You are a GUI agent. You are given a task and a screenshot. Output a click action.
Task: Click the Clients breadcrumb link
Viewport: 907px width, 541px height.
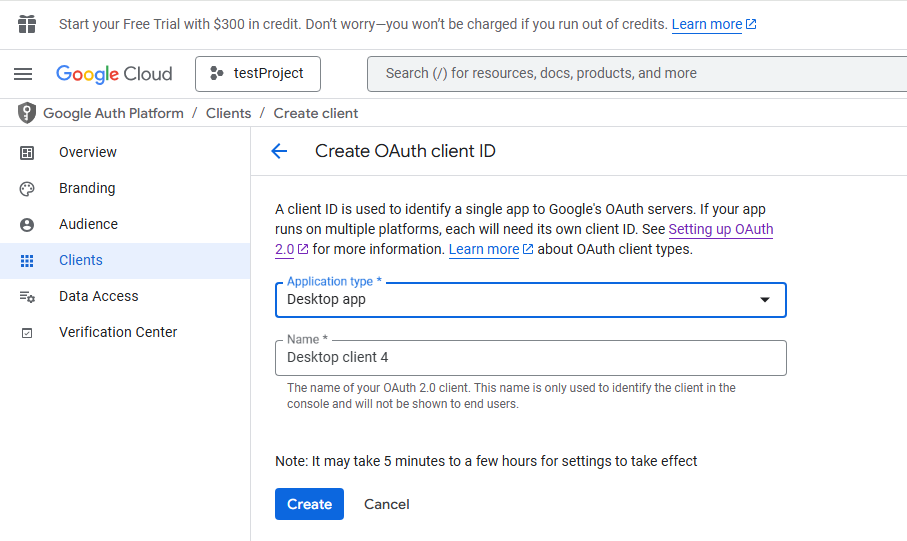(x=228, y=113)
